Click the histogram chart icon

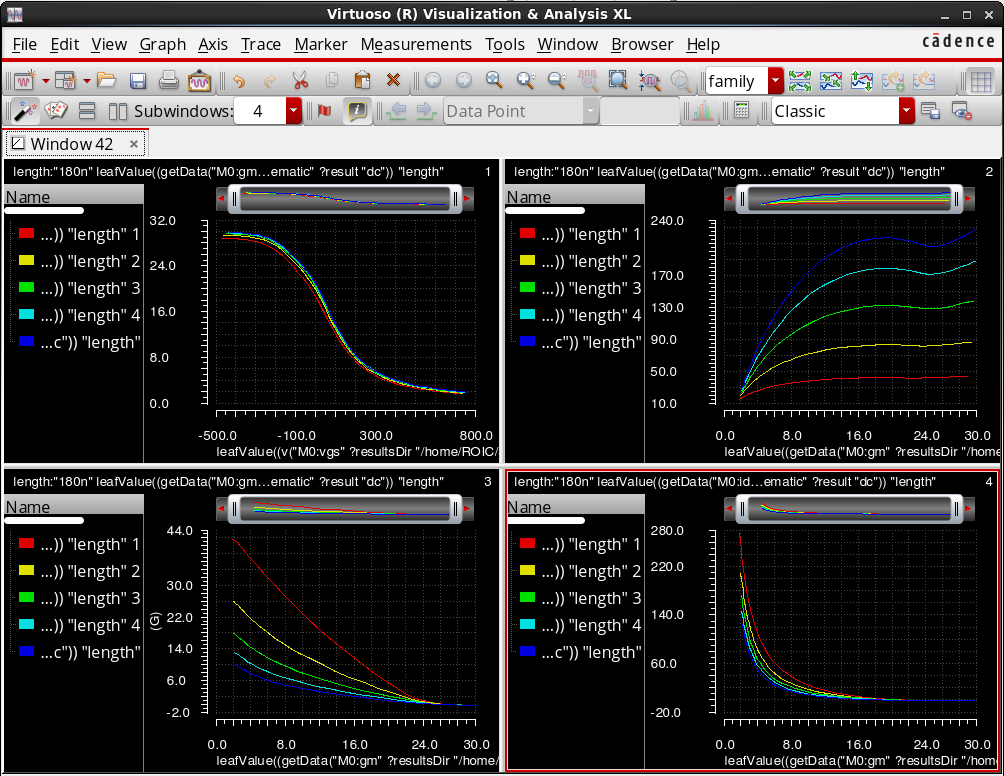pos(701,111)
